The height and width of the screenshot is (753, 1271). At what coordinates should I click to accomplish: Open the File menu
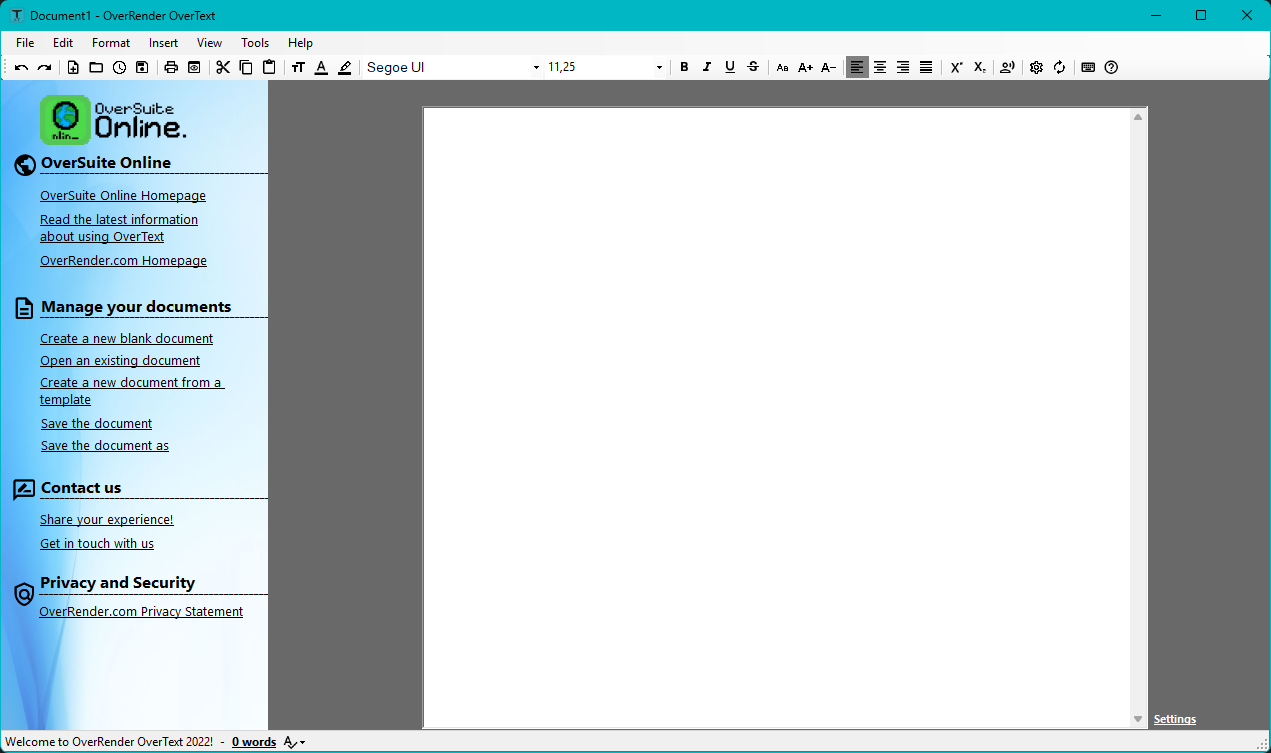(x=25, y=43)
